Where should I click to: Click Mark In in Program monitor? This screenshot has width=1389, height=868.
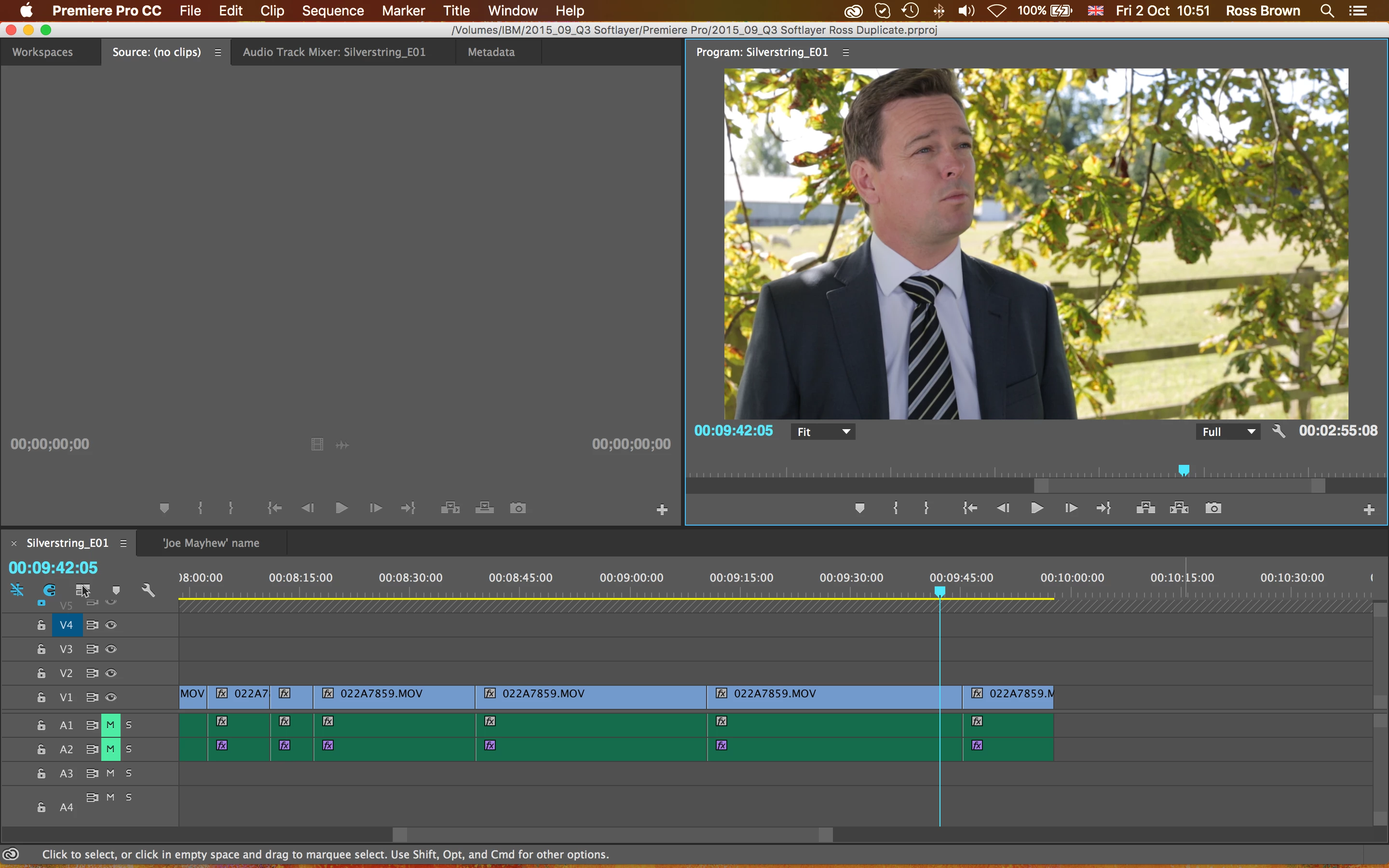[x=896, y=508]
